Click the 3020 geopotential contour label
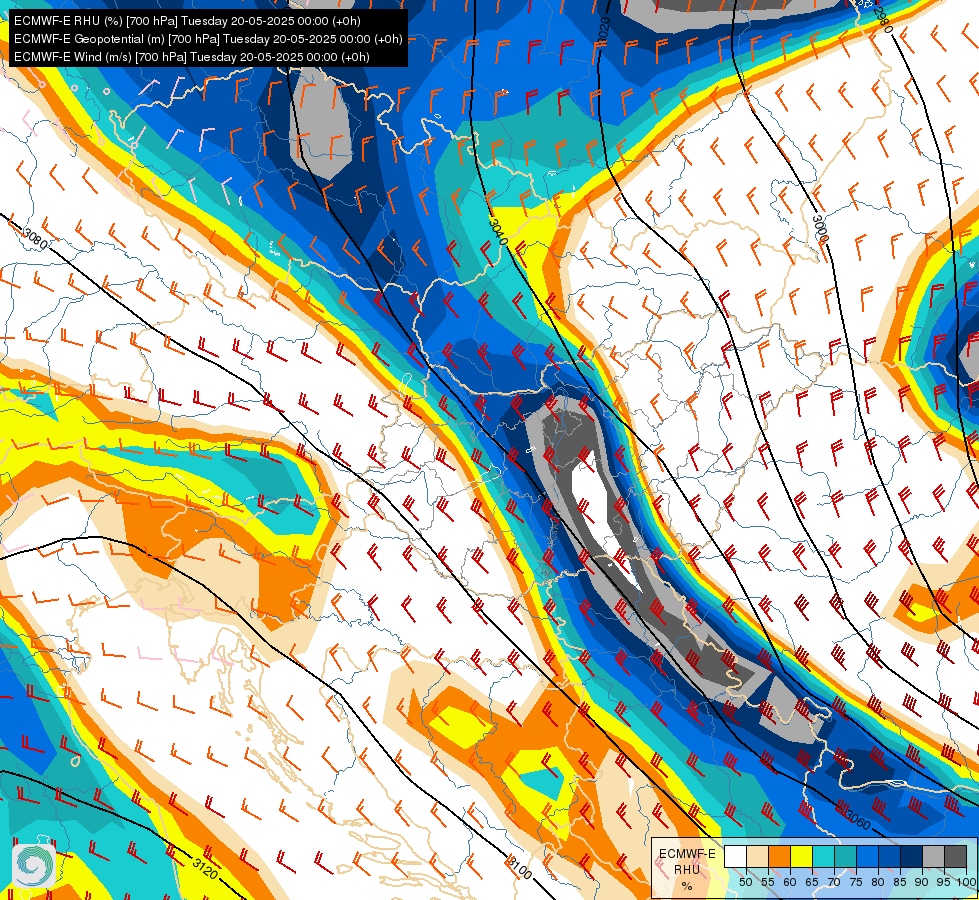 tap(603, 30)
